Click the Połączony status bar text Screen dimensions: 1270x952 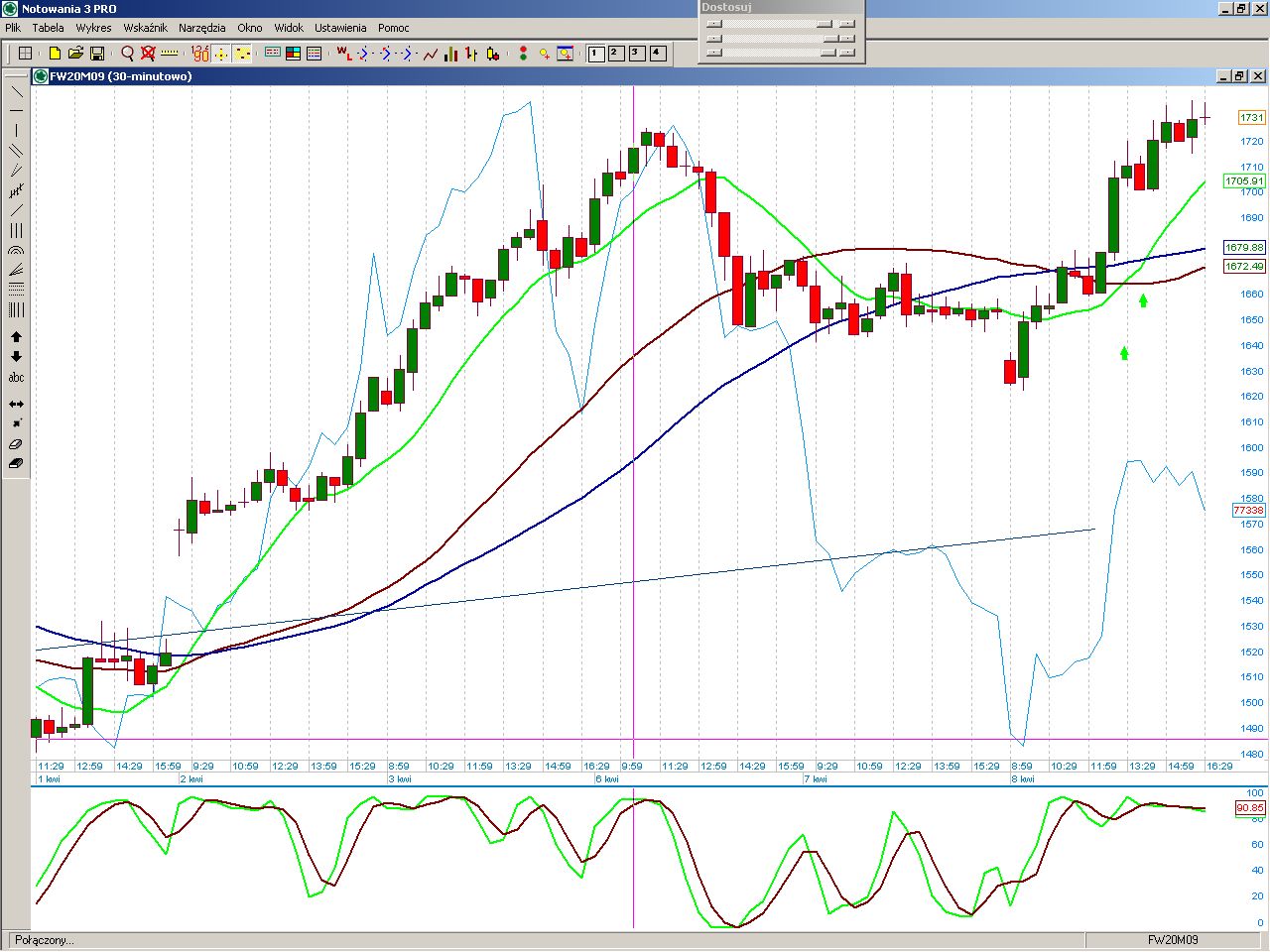click(45, 940)
